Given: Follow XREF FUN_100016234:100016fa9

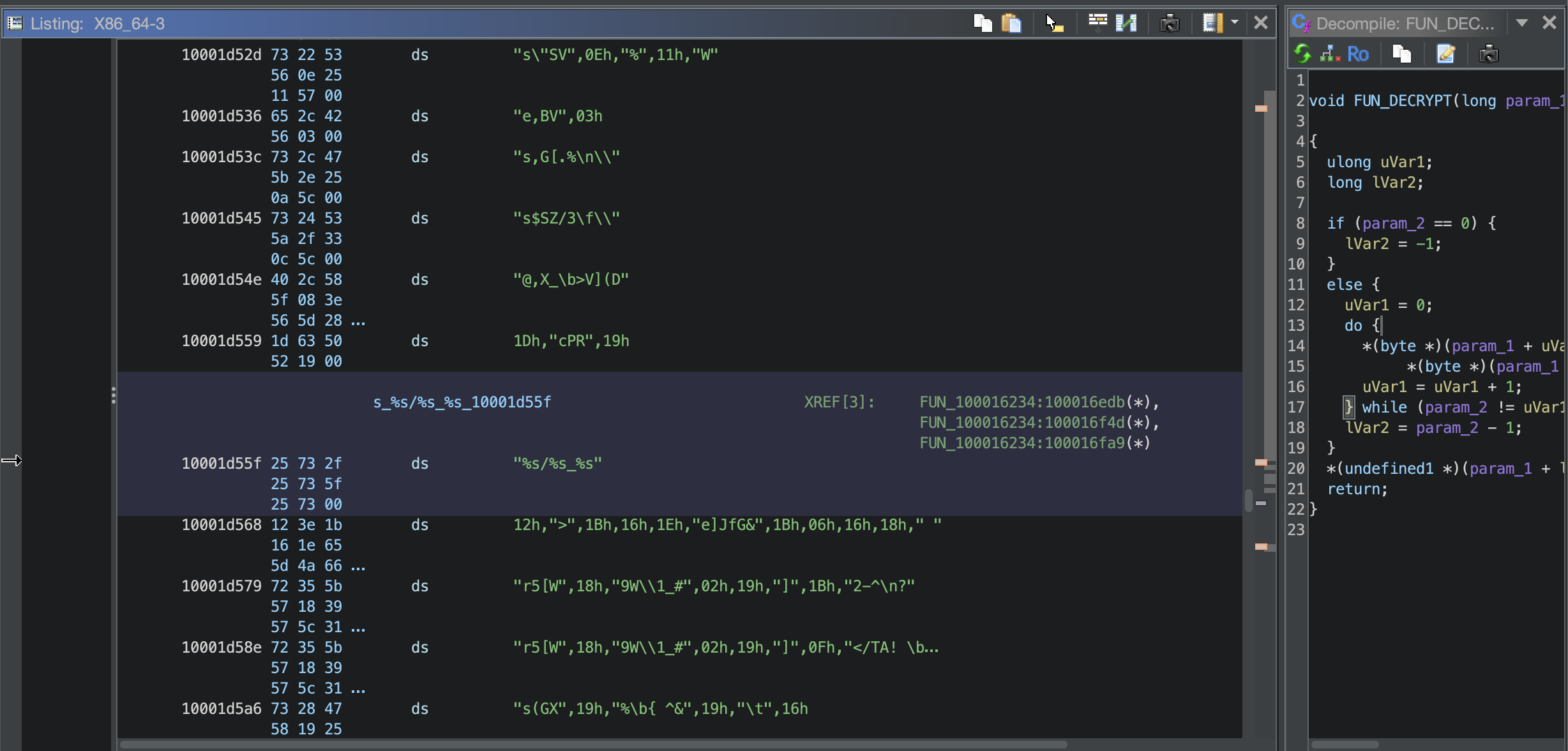Looking at the screenshot, I should (1021, 443).
